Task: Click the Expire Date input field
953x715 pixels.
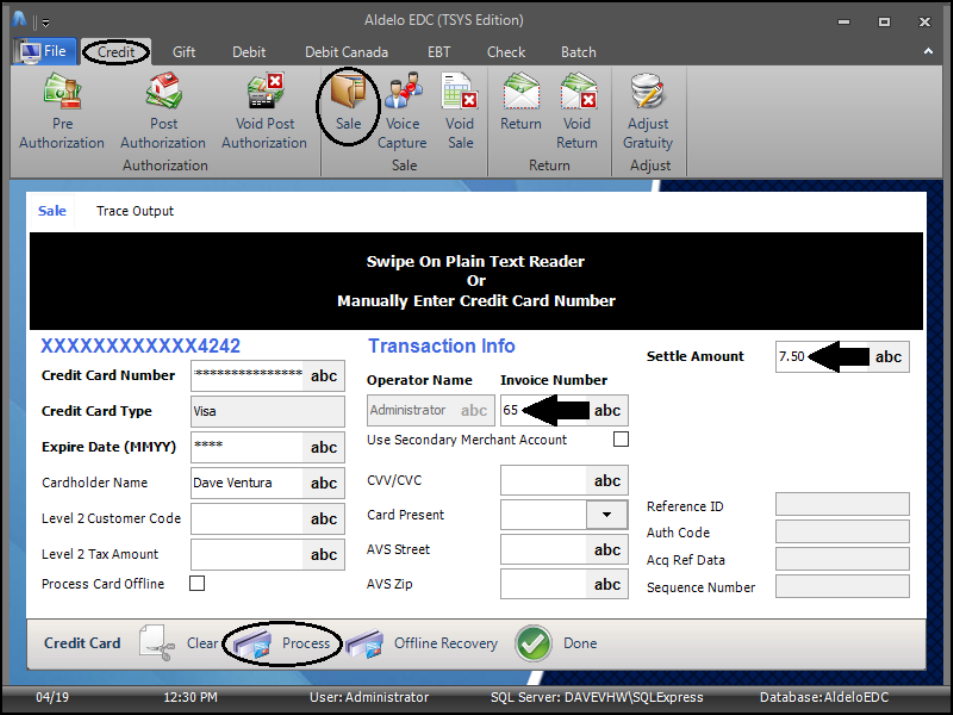Action: point(247,447)
